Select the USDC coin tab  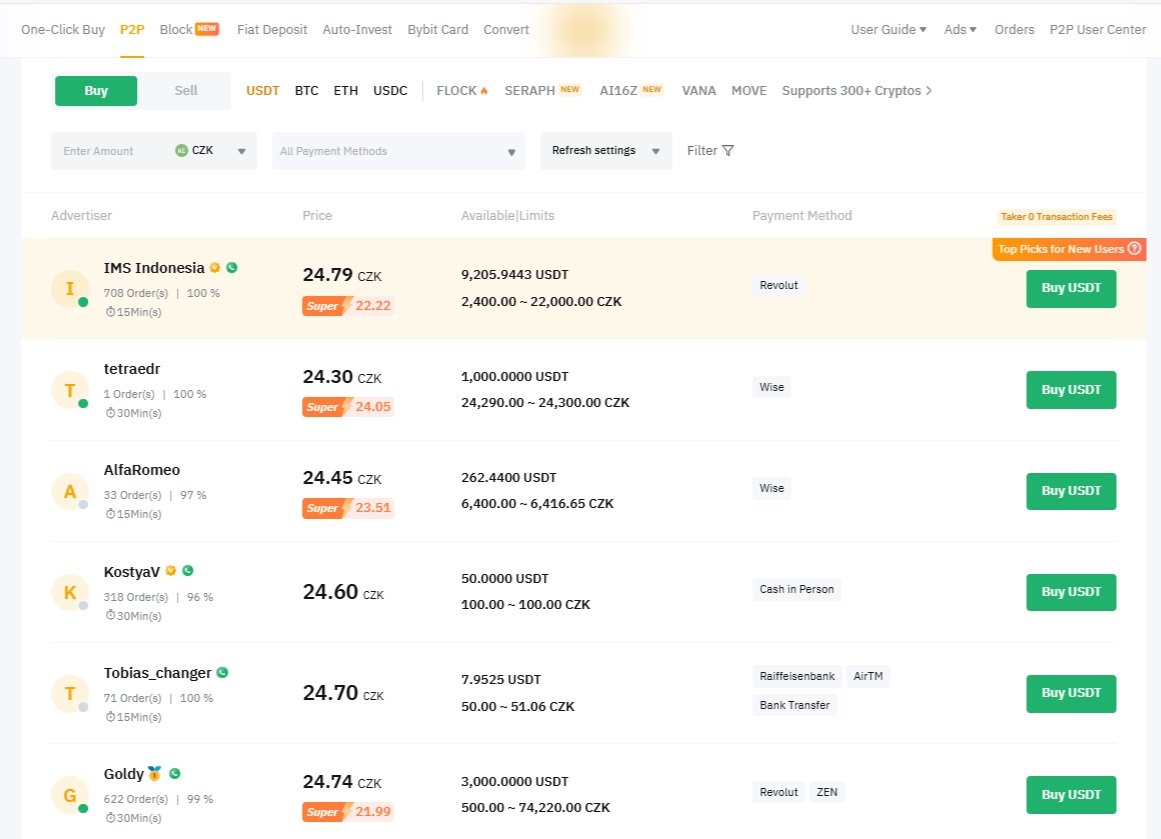[390, 90]
